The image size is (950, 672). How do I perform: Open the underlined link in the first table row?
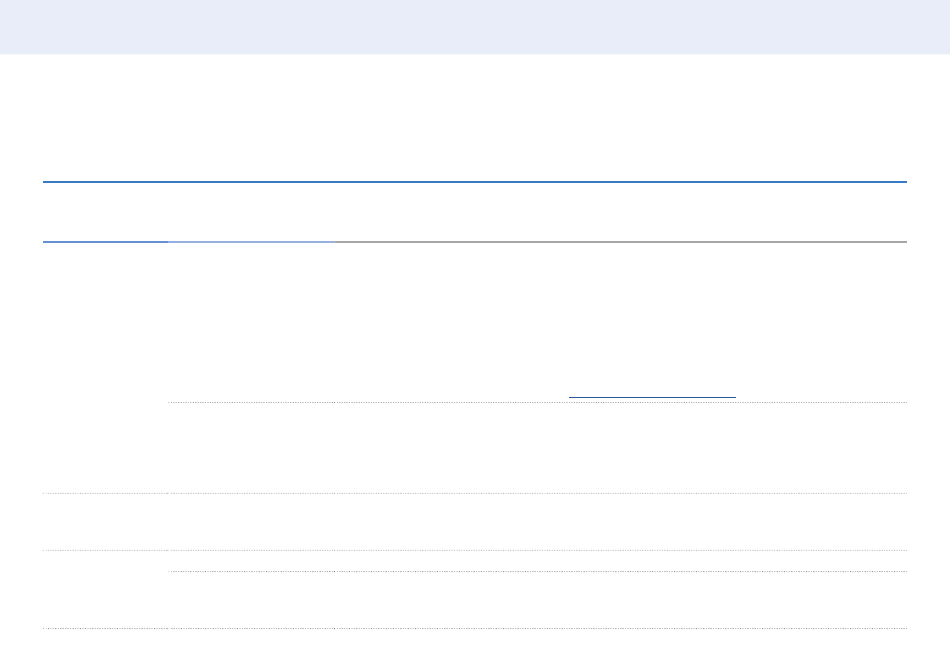(x=652, y=392)
